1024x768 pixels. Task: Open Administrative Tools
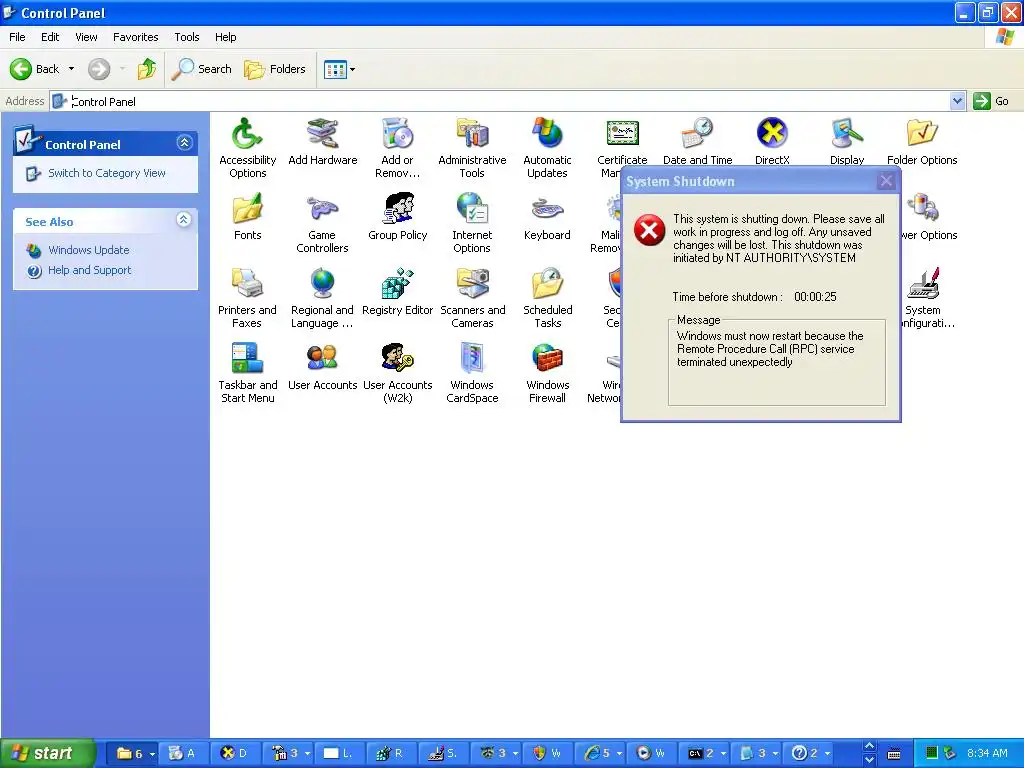coord(472,148)
